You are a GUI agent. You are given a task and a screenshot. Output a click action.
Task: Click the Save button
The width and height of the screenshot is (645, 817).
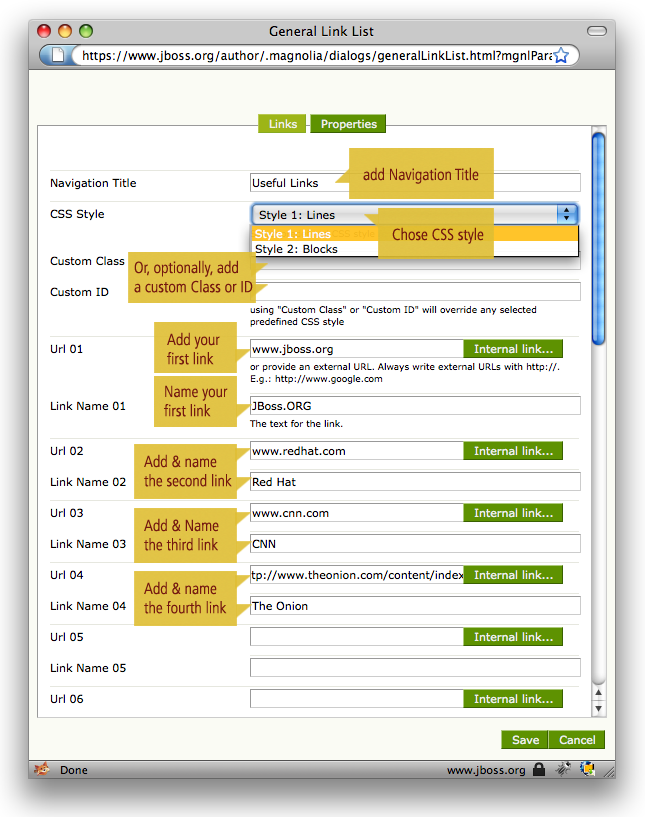click(525, 740)
